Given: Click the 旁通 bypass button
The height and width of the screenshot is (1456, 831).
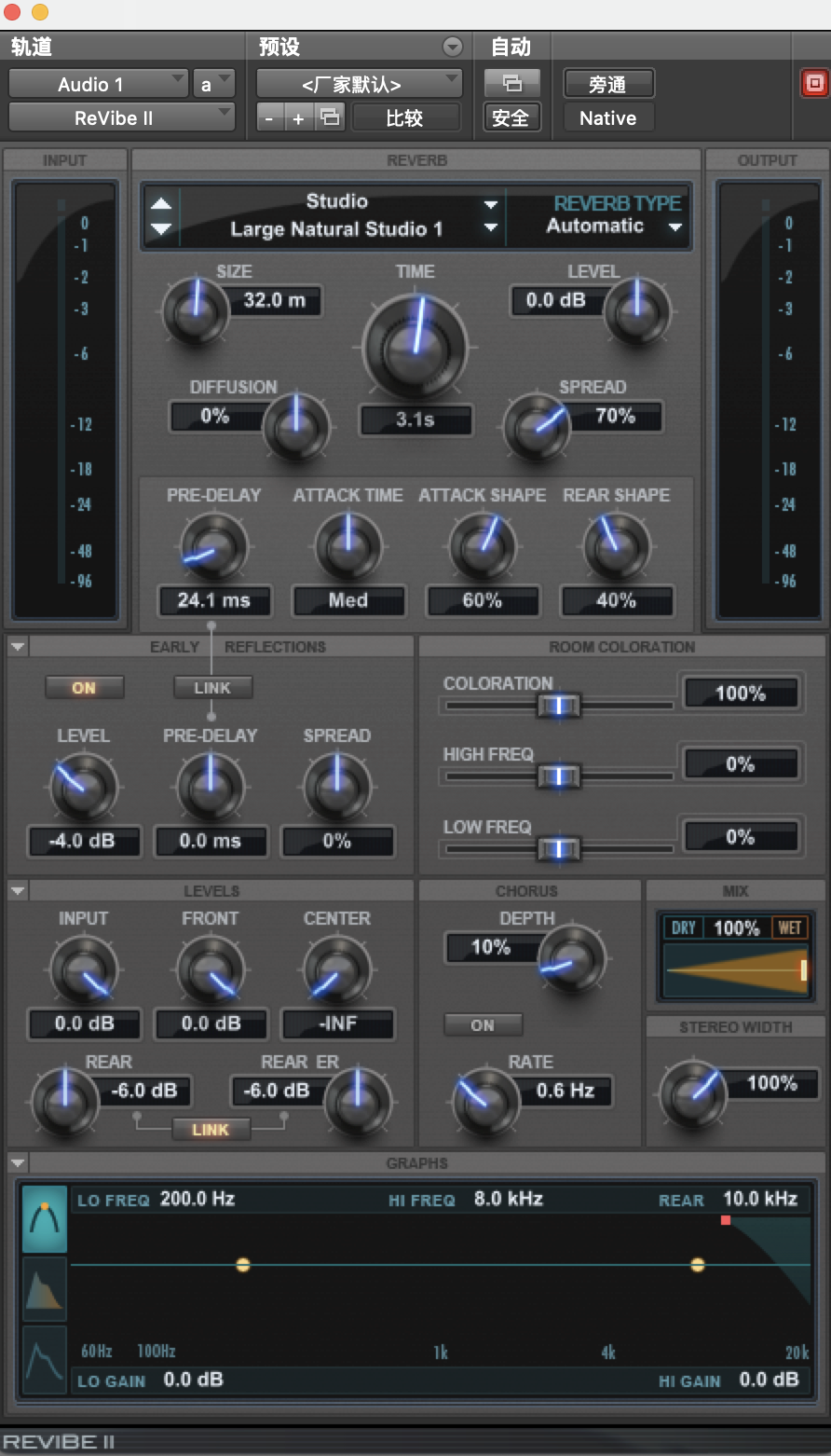Looking at the screenshot, I should coord(608,84).
